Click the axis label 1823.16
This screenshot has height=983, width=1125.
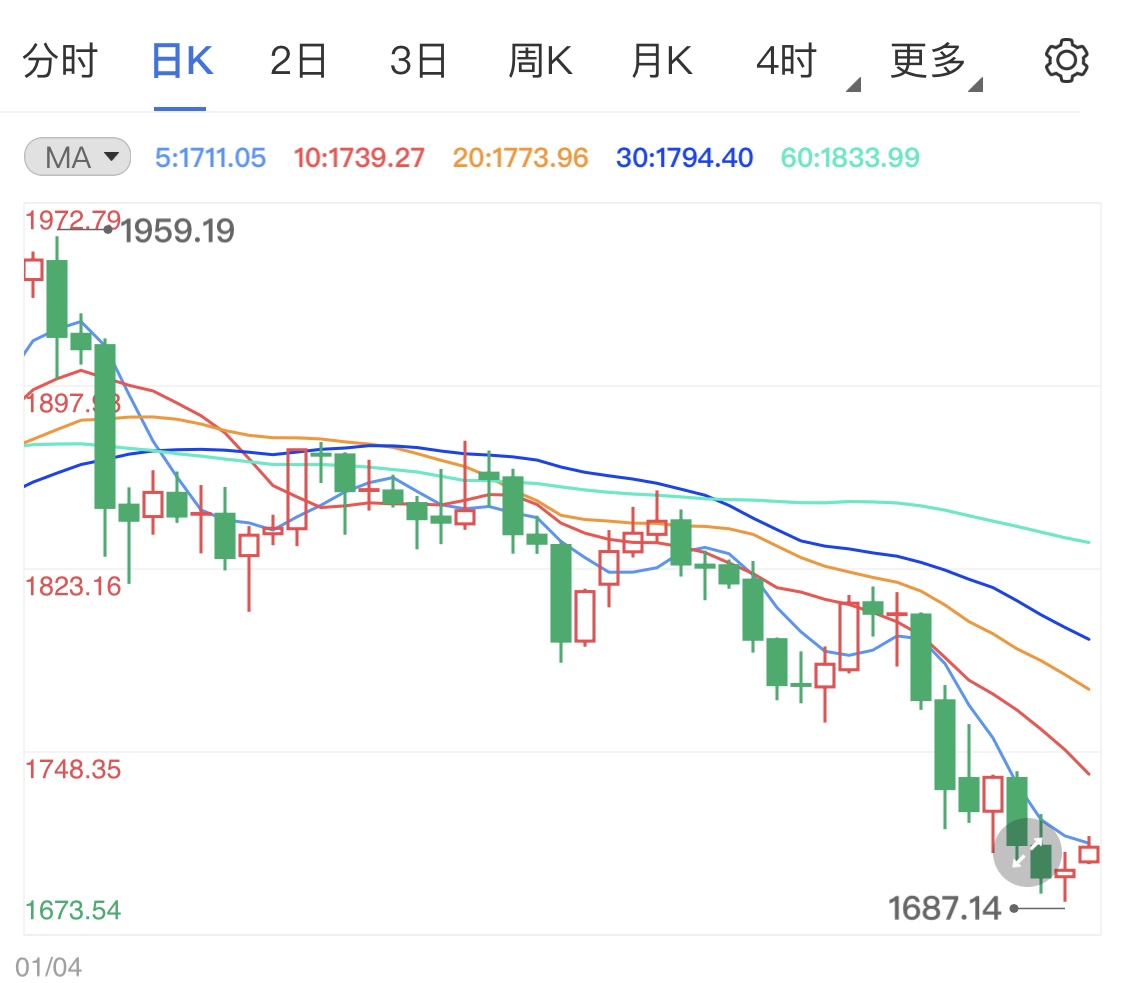pos(72,586)
